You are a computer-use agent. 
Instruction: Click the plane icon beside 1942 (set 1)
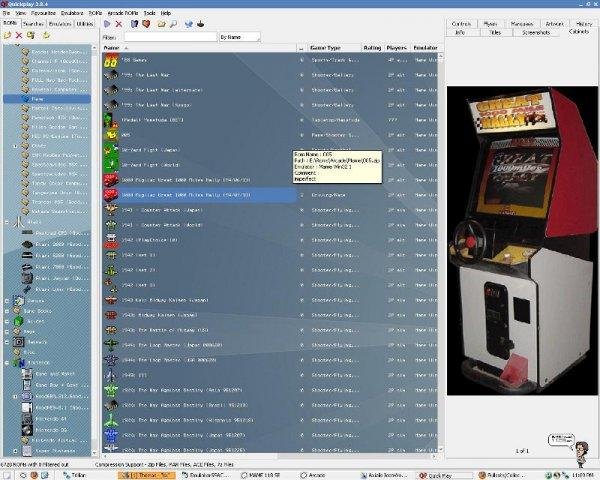tap(111, 255)
